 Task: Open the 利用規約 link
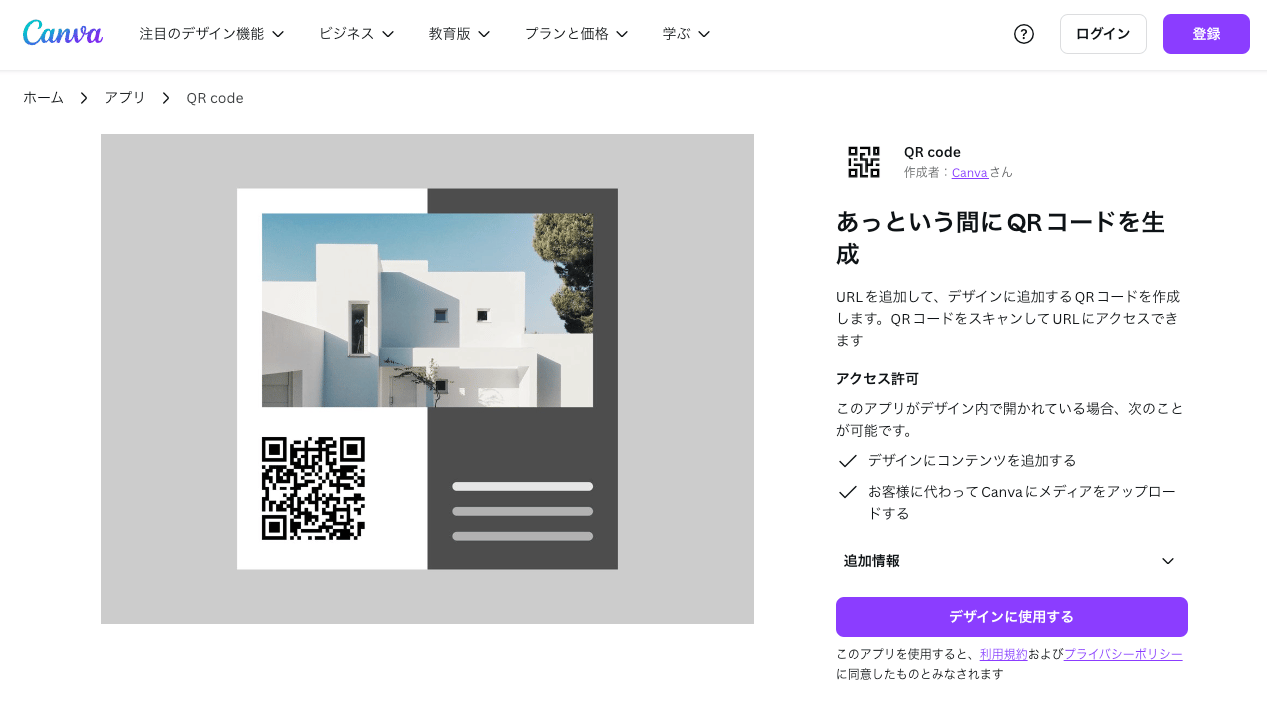tap(1004, 653)
